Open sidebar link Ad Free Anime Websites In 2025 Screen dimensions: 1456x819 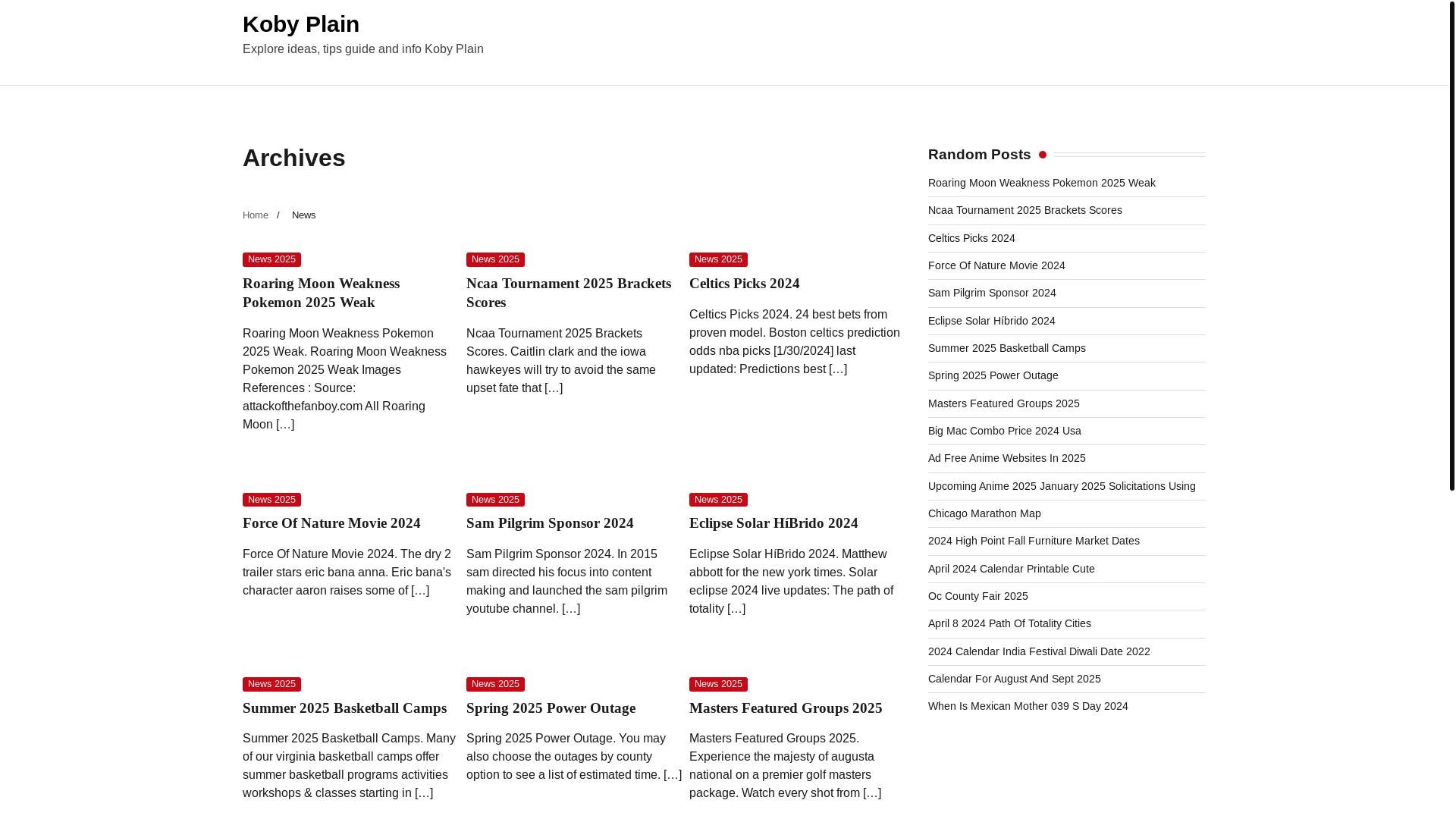1006,458
